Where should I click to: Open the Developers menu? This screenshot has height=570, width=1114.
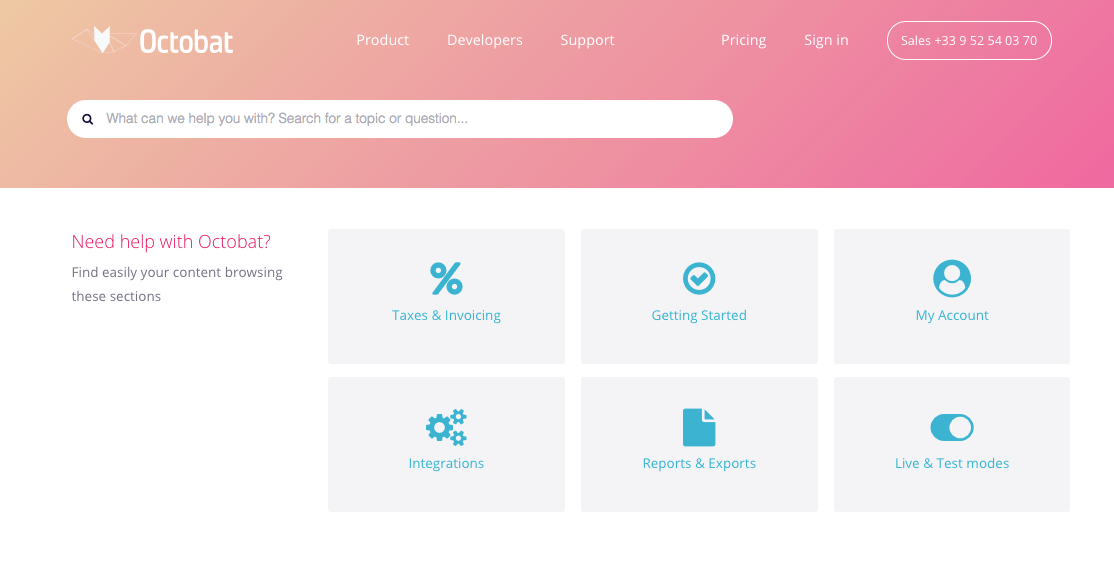click(485, 40)
